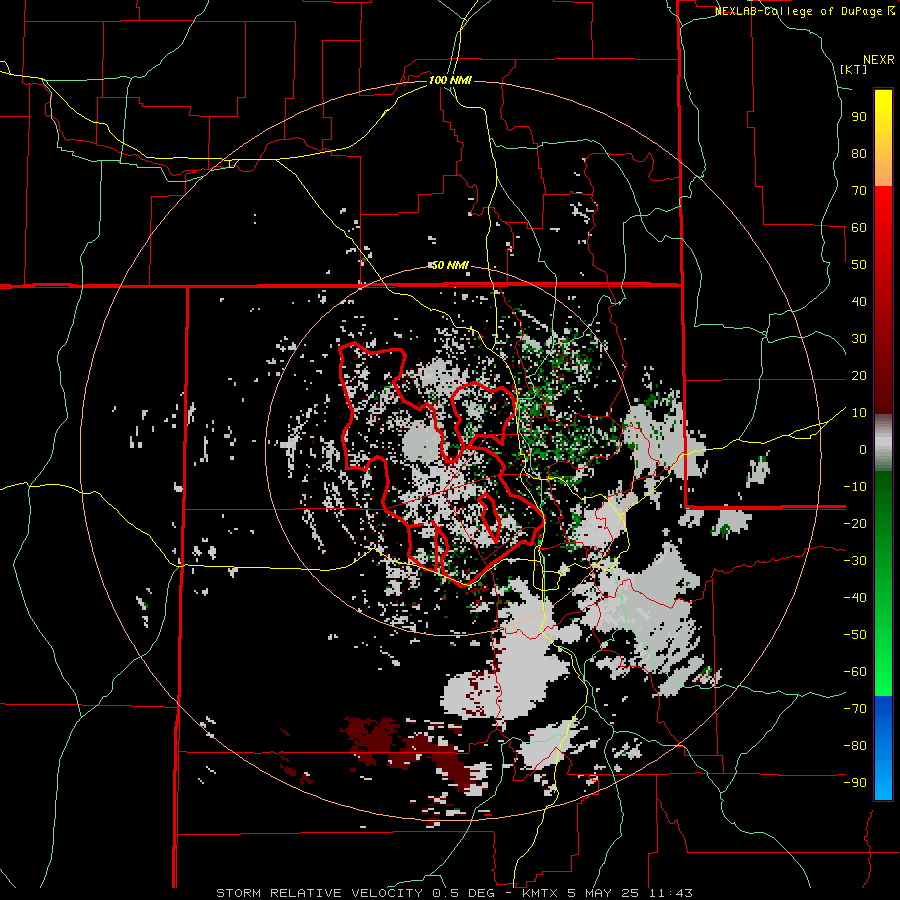Click the NEXR label above the scale
Viewport: 900px width, 900px height.
[879, 60]
